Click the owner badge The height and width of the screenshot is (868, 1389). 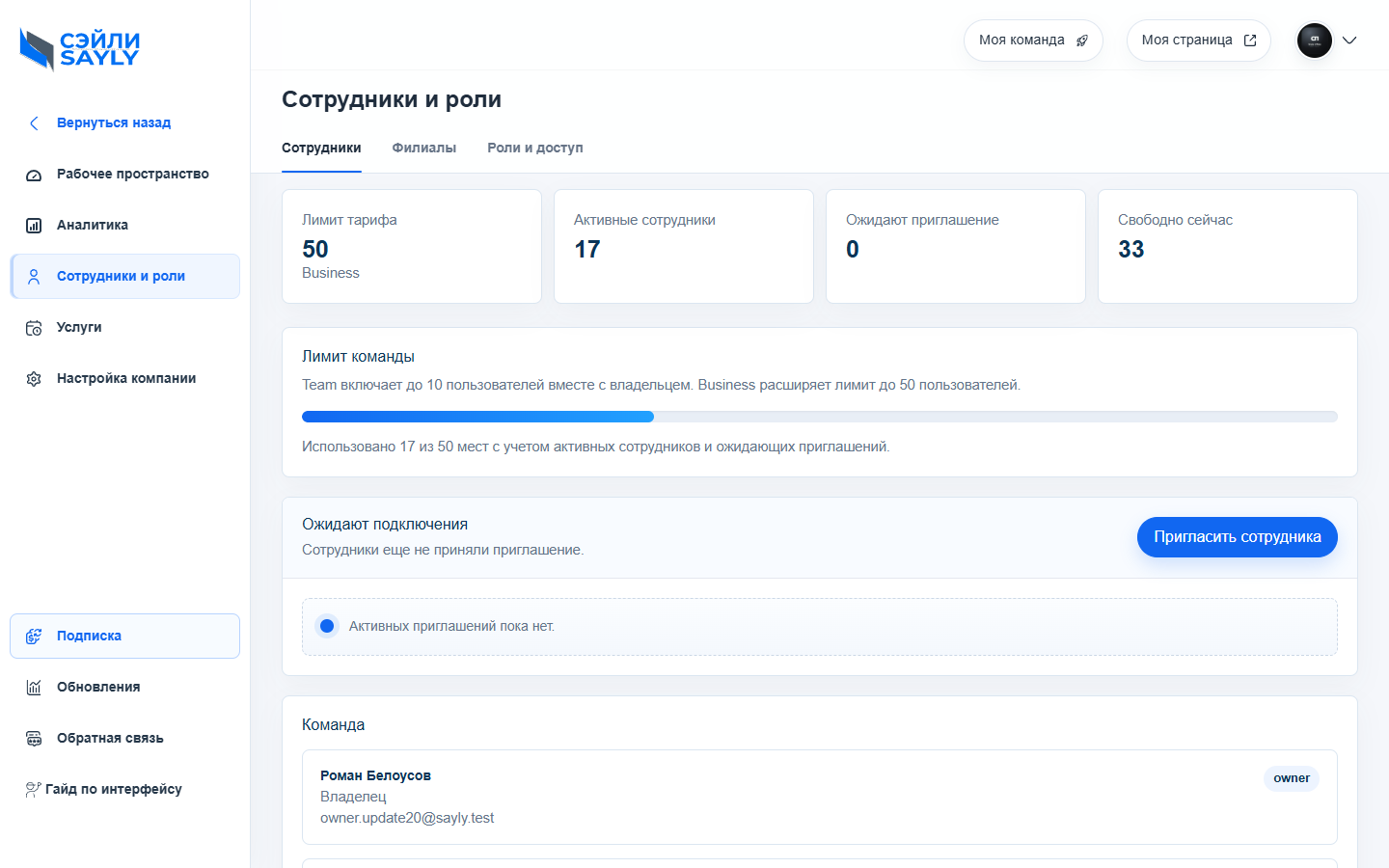(1292, 779)
